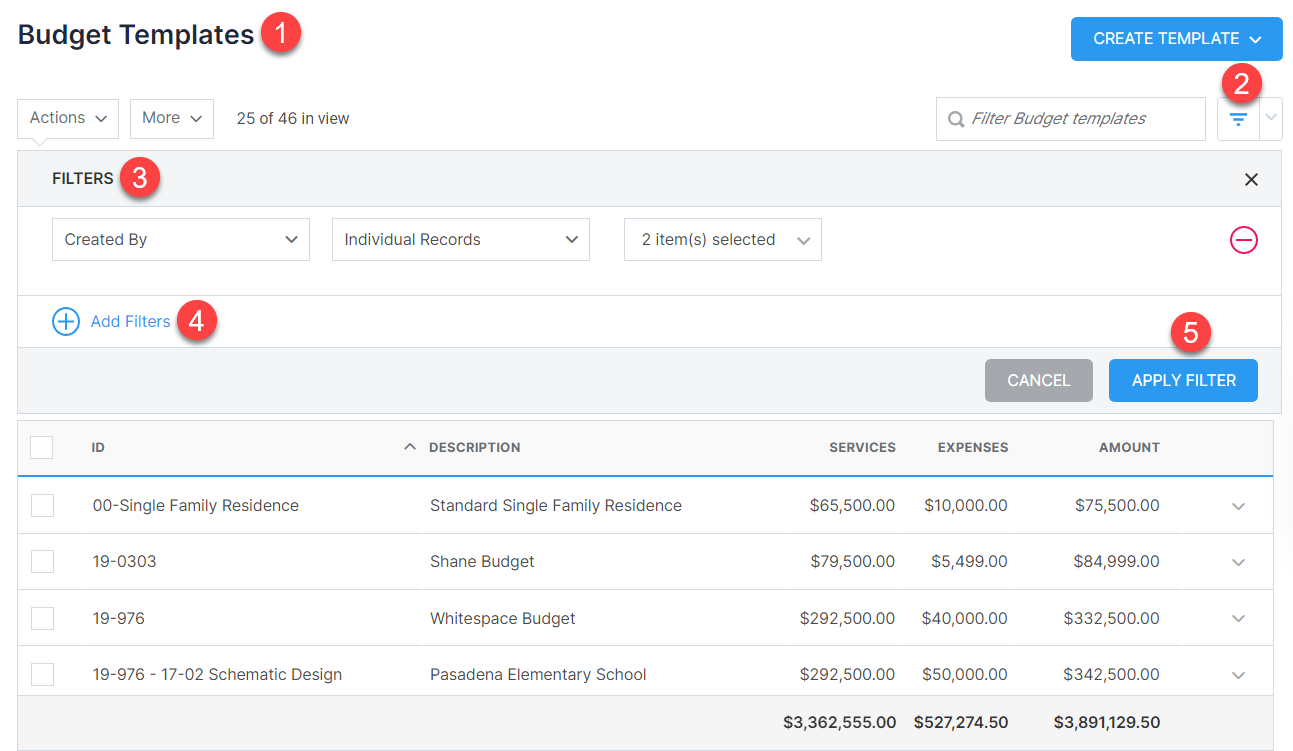Select the checkbox for 19-0303 row
The height and width of the screenshot is (751, 1293).
point(41,561)
